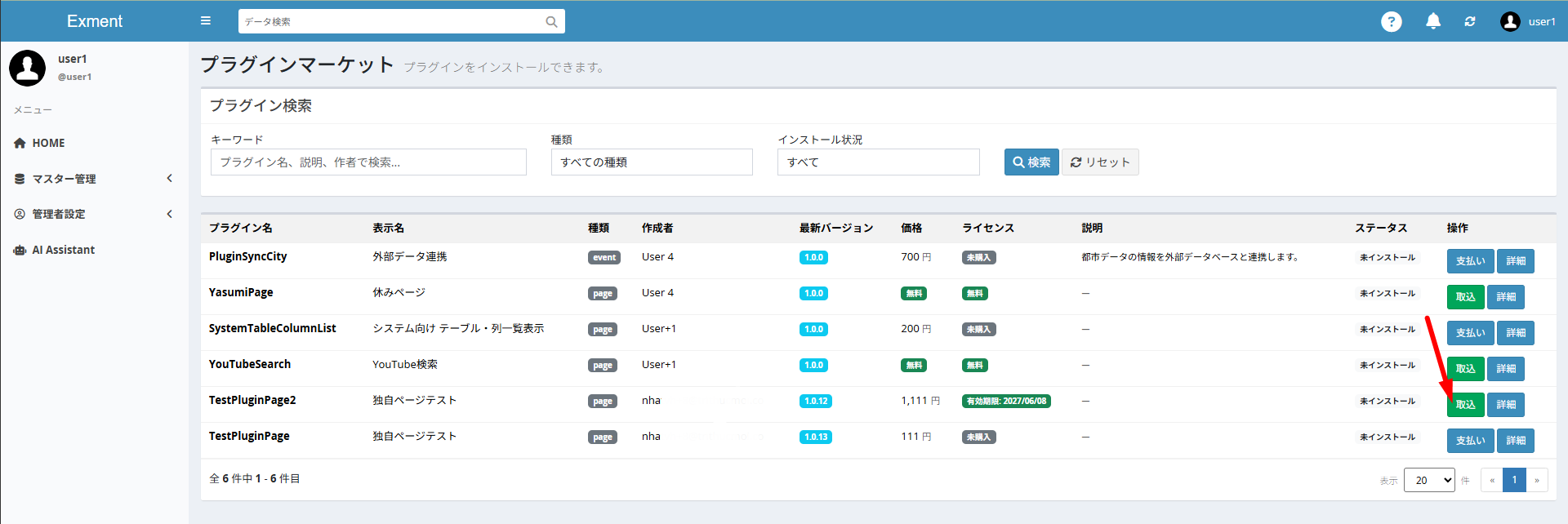Click 支払い for TestPluginPage row
The image size is (1568, 524).
(x=1471, y=441)
